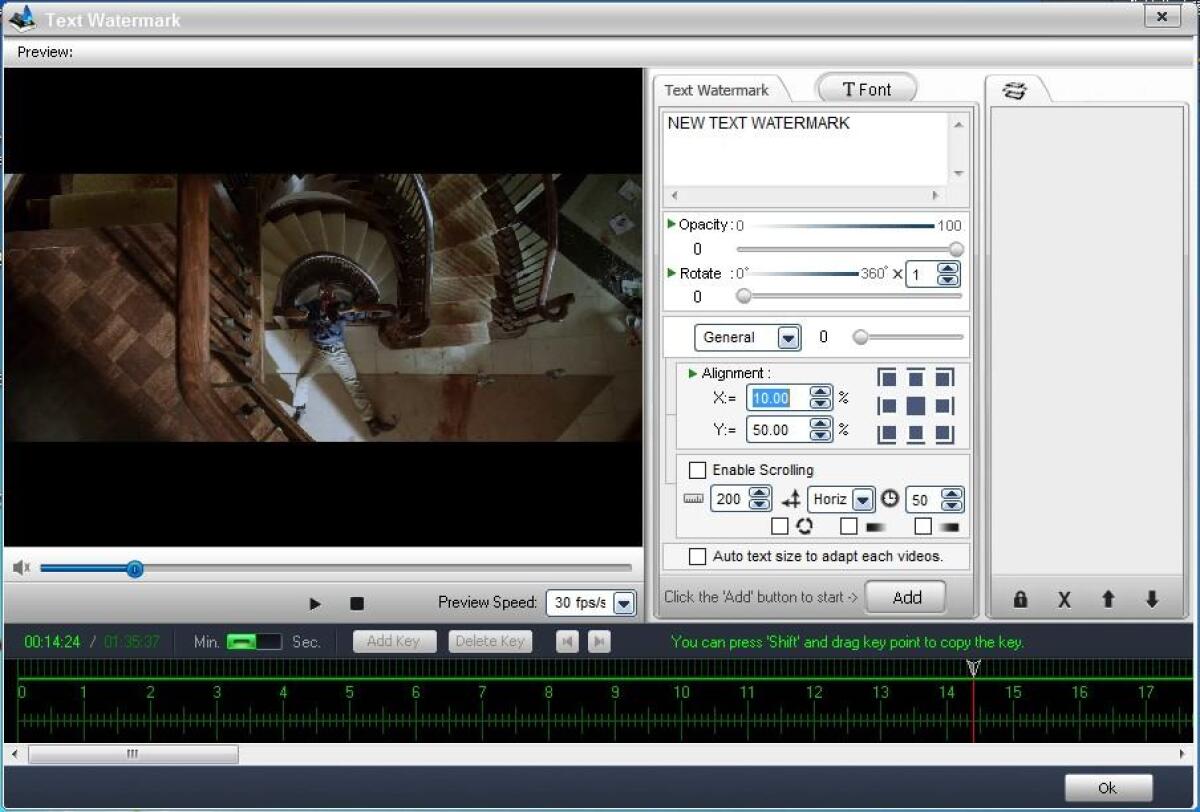The width and height of the screenshot is (1200, 812).
Task: Click the Add button to create the watermark
Action: (x=905, y=596)
